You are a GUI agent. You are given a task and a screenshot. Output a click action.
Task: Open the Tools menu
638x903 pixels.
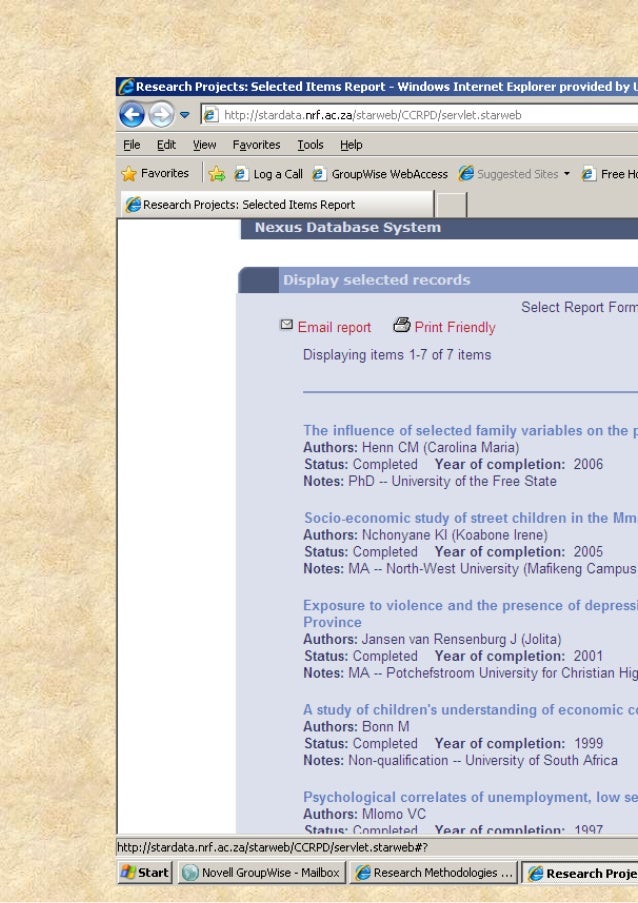(x=310, y=145)
